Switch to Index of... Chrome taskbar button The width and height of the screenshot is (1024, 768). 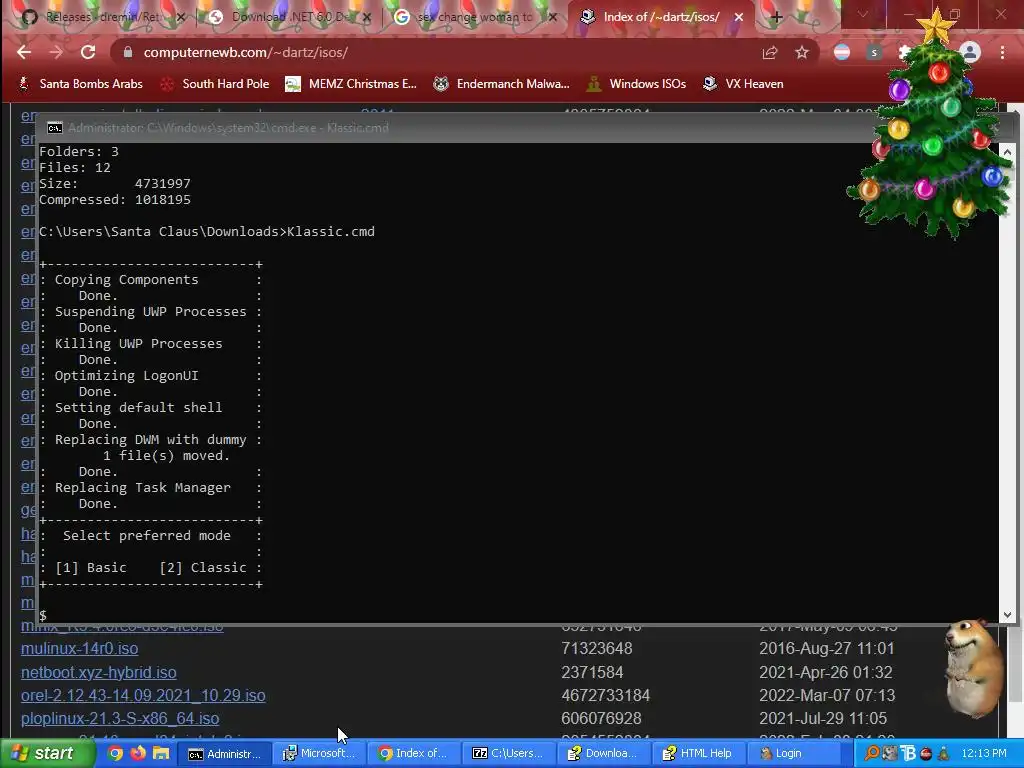(413, 754)
